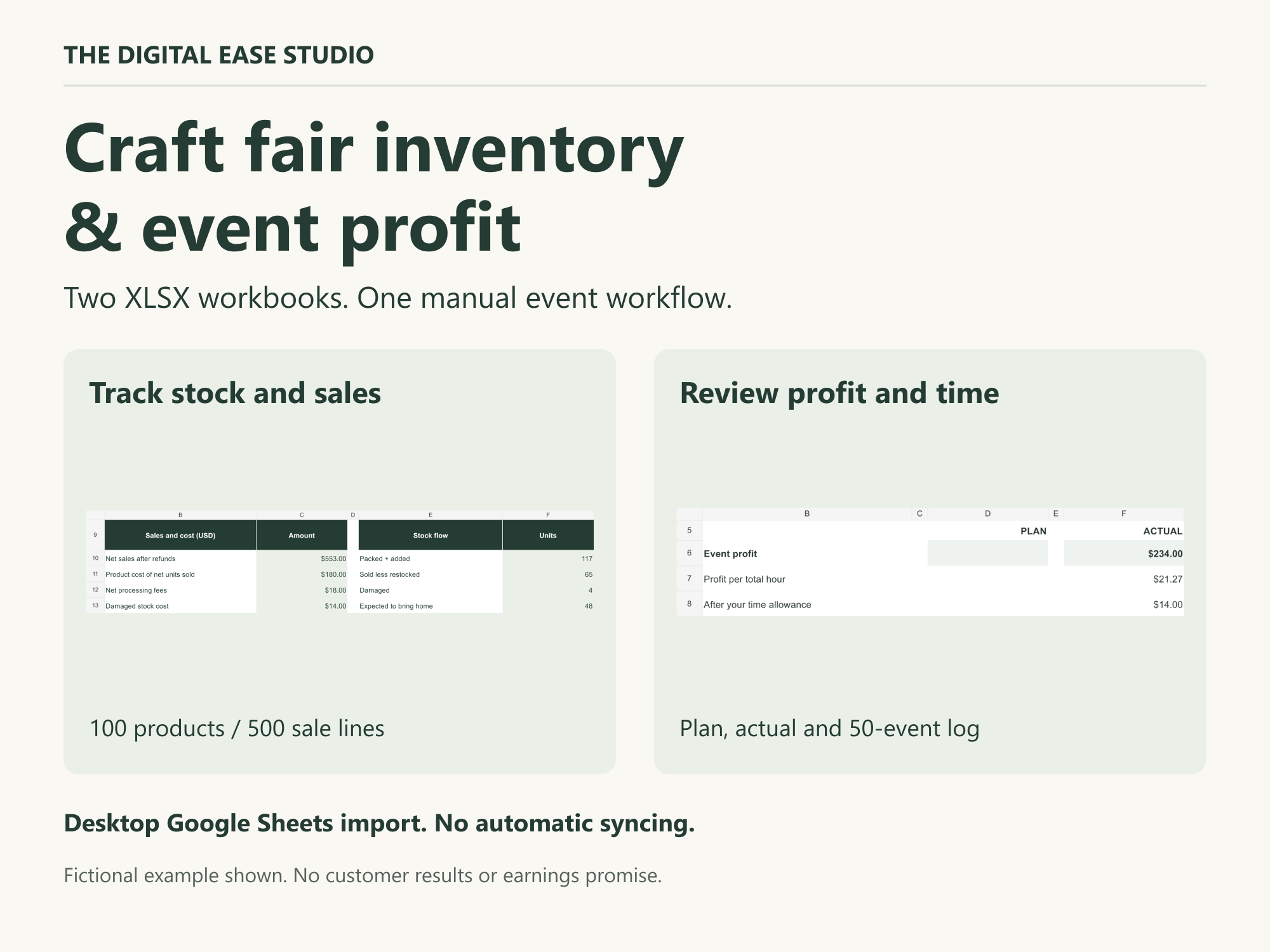Select row header 6 in the right spreadsheet
Screen dimensions: 1270x952
click(x=690, y=553)
